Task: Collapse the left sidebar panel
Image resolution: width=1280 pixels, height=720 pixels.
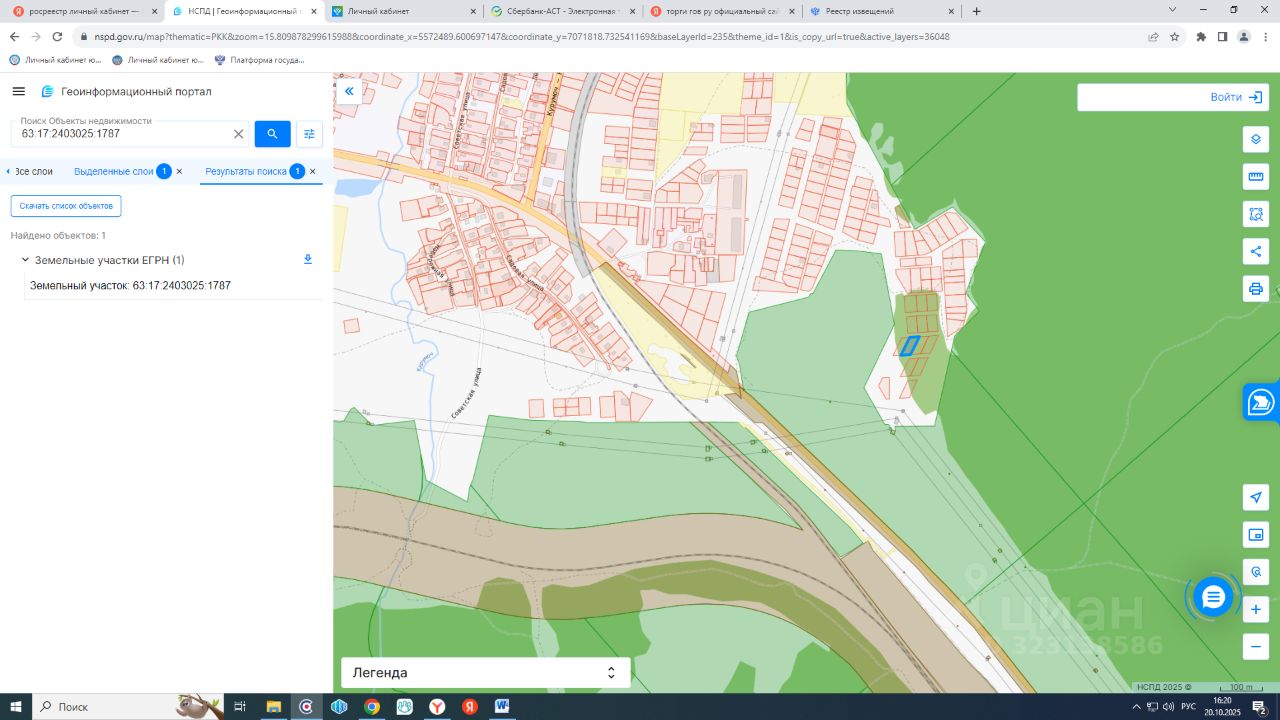Action: [x=349, y=92]
